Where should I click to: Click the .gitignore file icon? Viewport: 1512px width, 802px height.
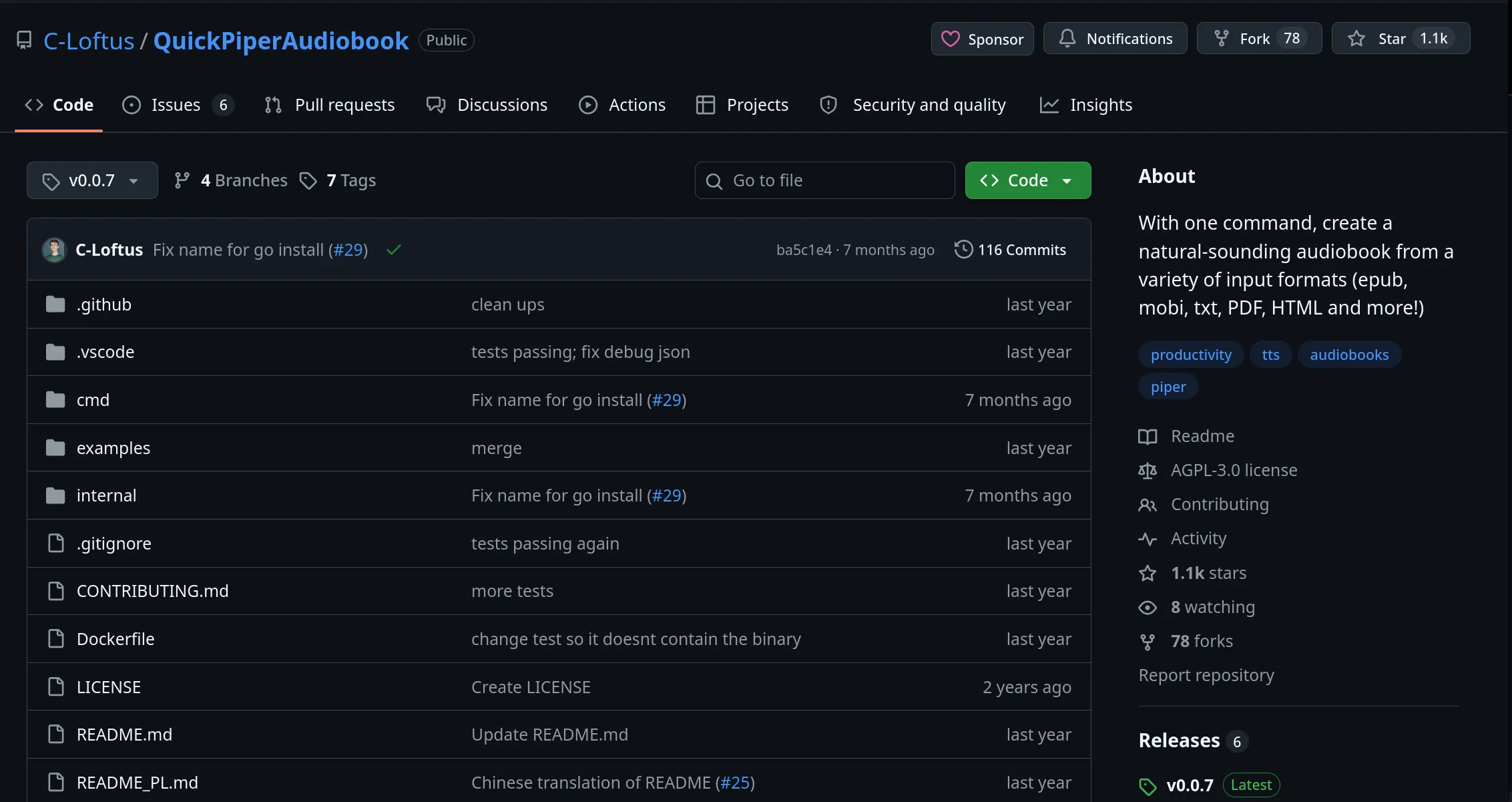point(56,544)
